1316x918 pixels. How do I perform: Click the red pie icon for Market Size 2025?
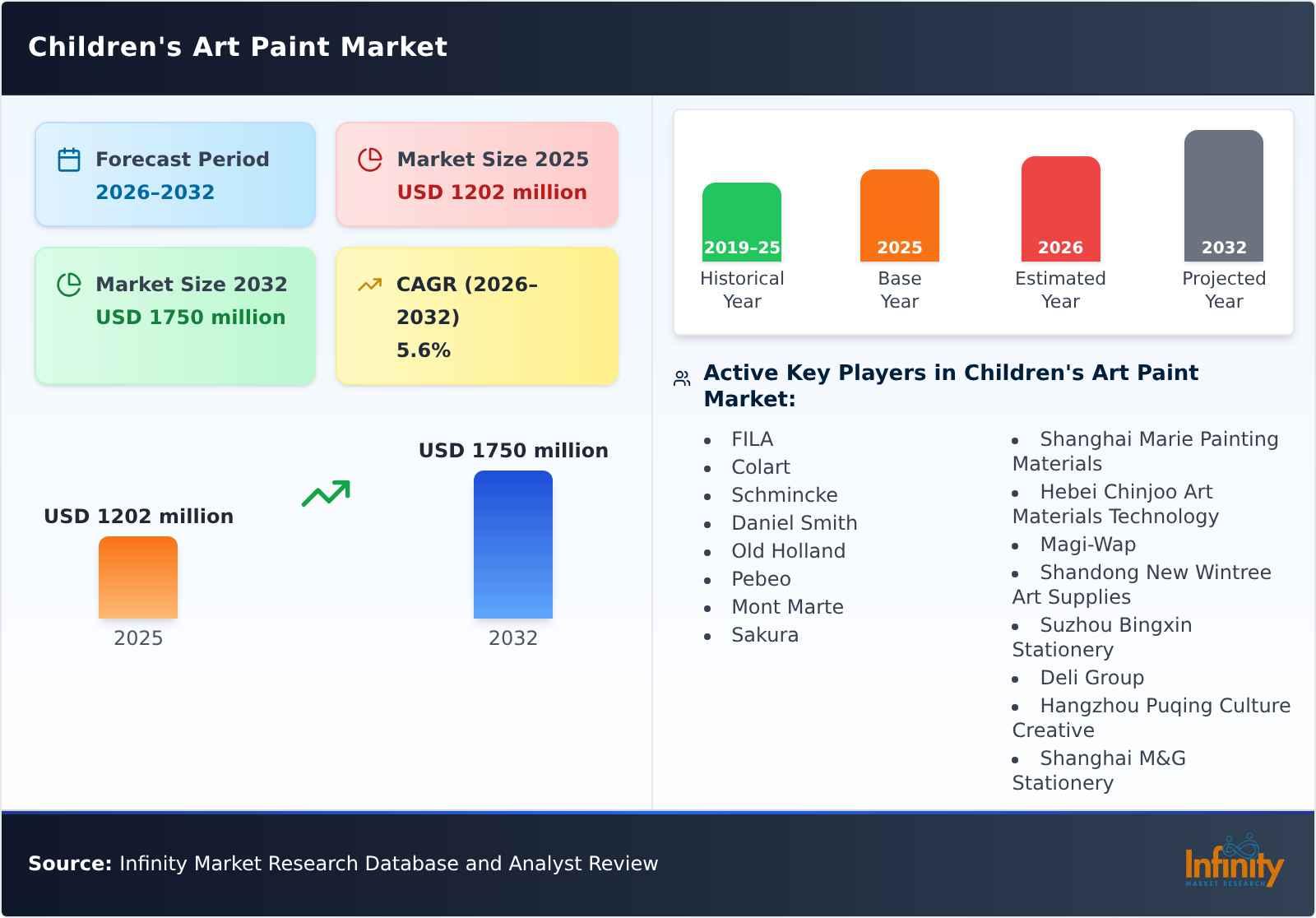(370, 160)
